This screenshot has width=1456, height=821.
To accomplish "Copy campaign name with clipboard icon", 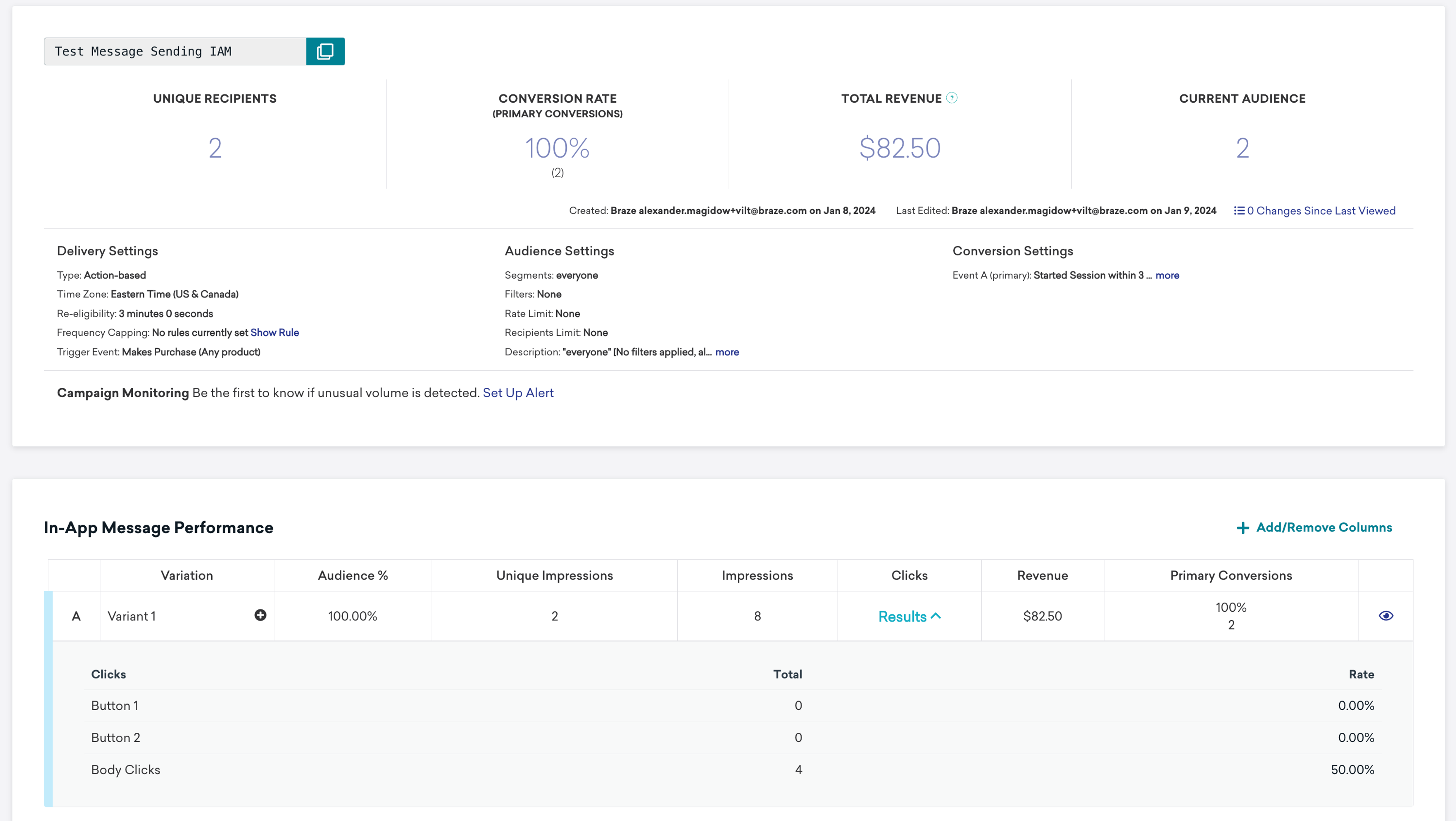I will [325, 52].
